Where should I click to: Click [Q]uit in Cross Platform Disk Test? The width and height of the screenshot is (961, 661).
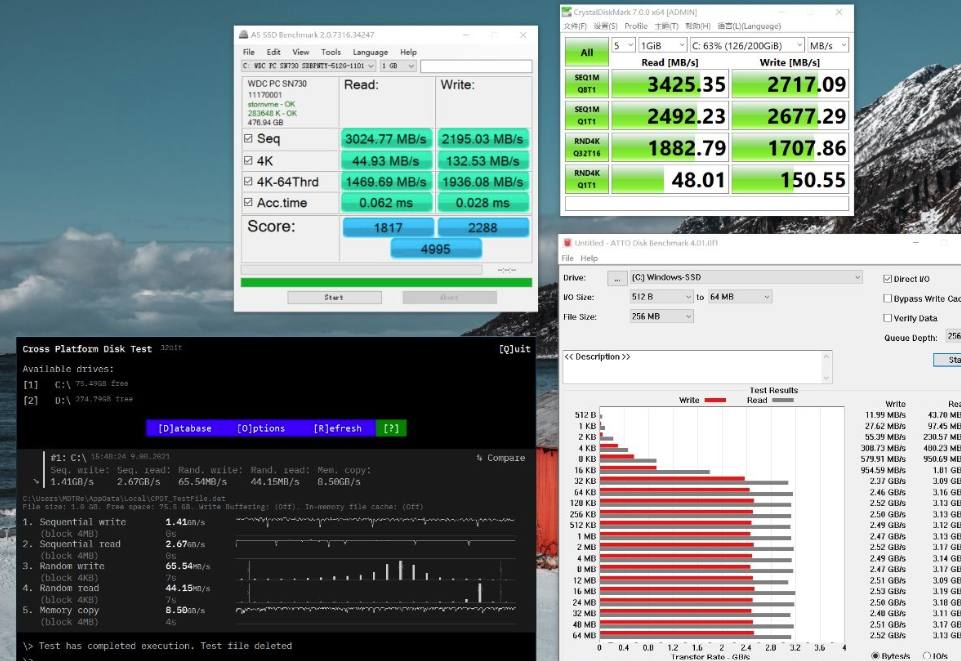(515, 349)
